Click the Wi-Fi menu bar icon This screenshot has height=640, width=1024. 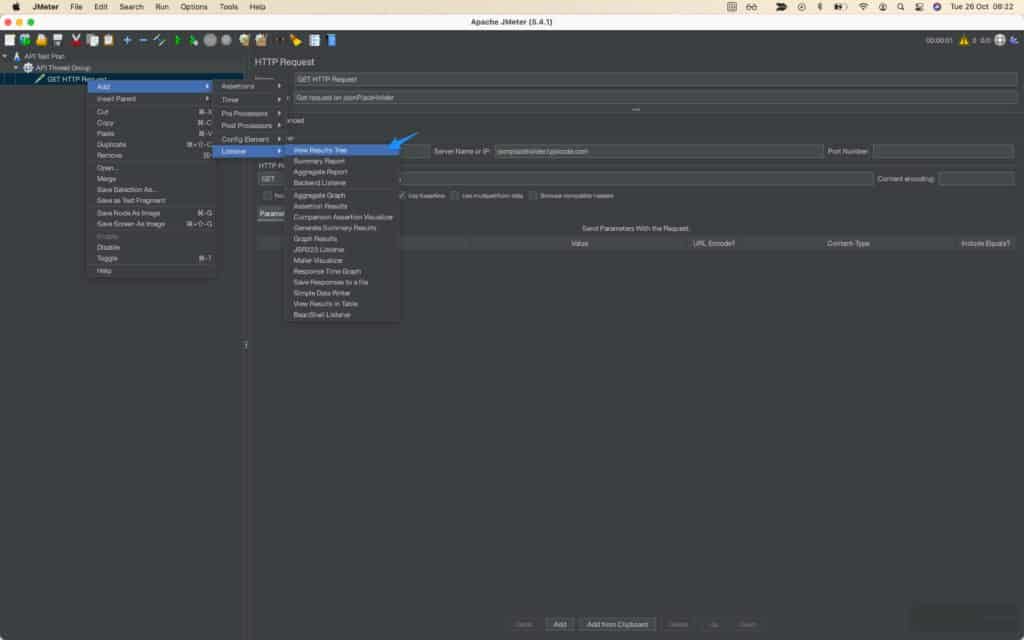click(x=863, y=7)
